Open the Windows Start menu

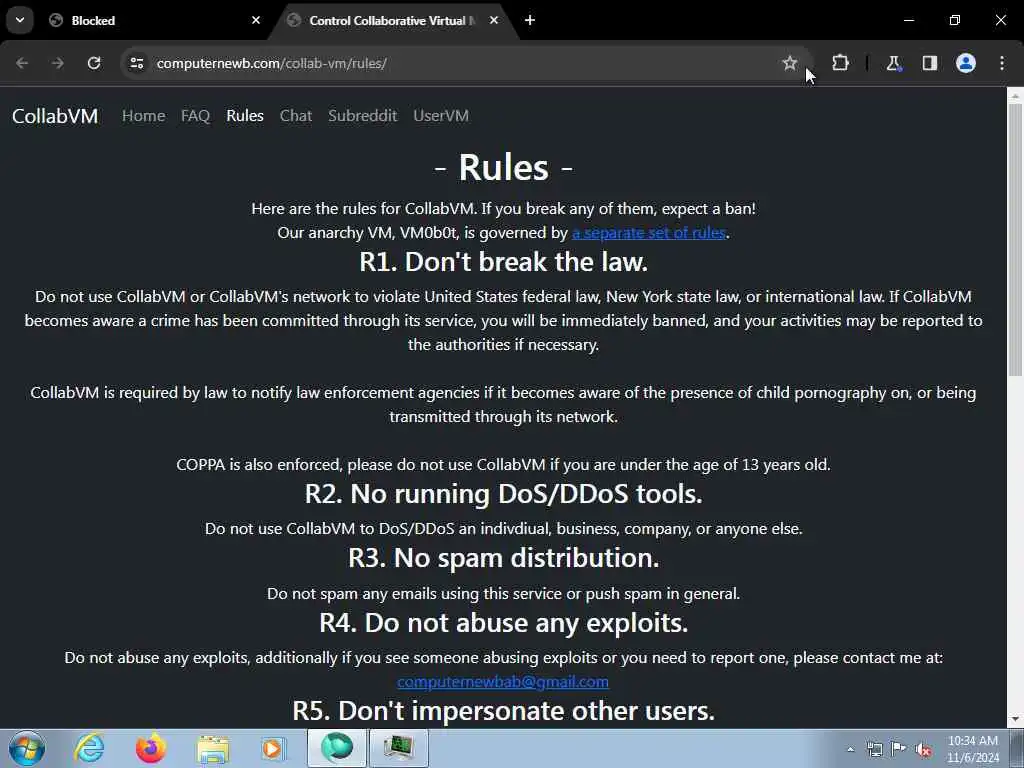coord(27,748)
